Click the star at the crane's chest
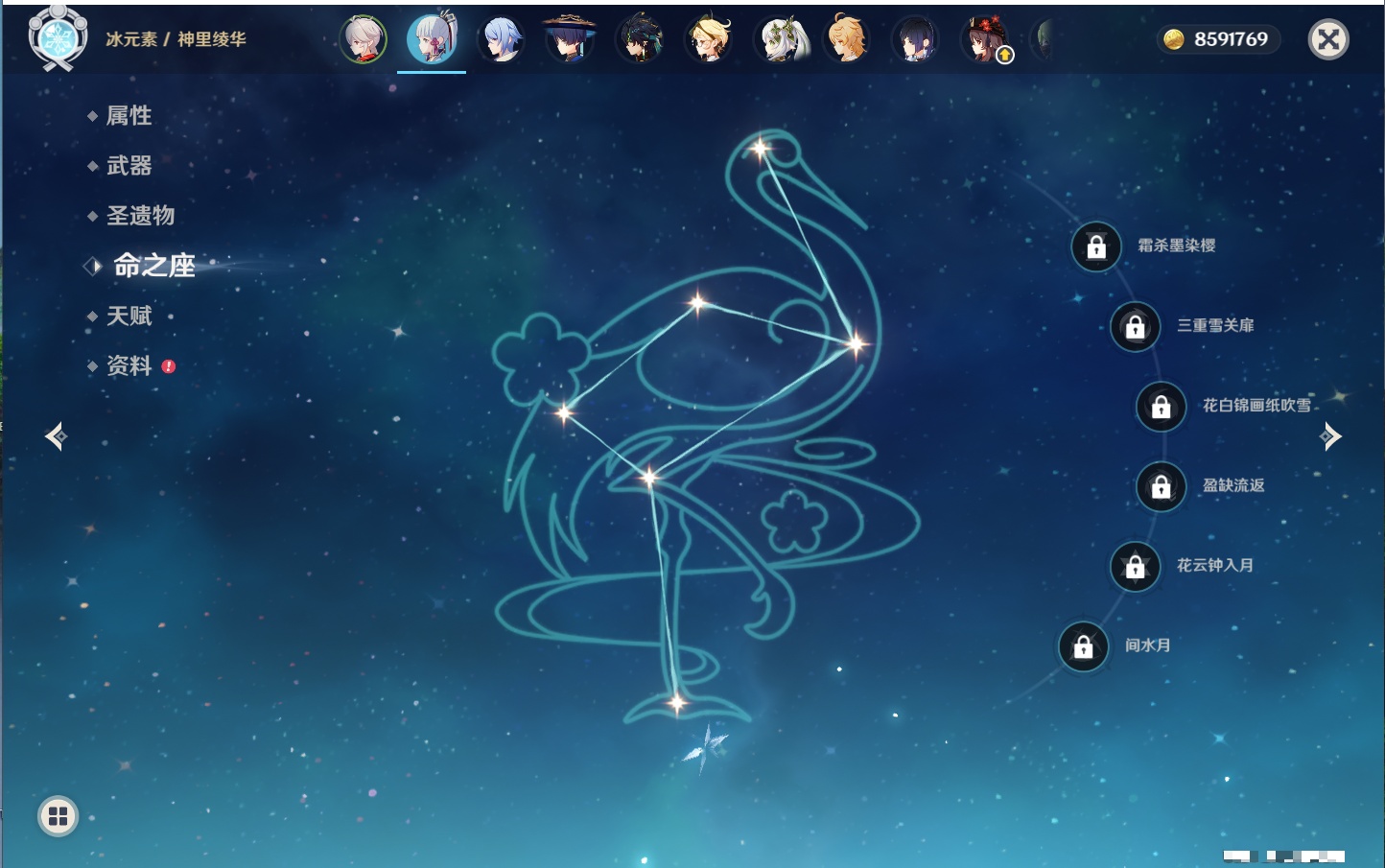The width and height of the screenshot is (1385, 868). 856,342
